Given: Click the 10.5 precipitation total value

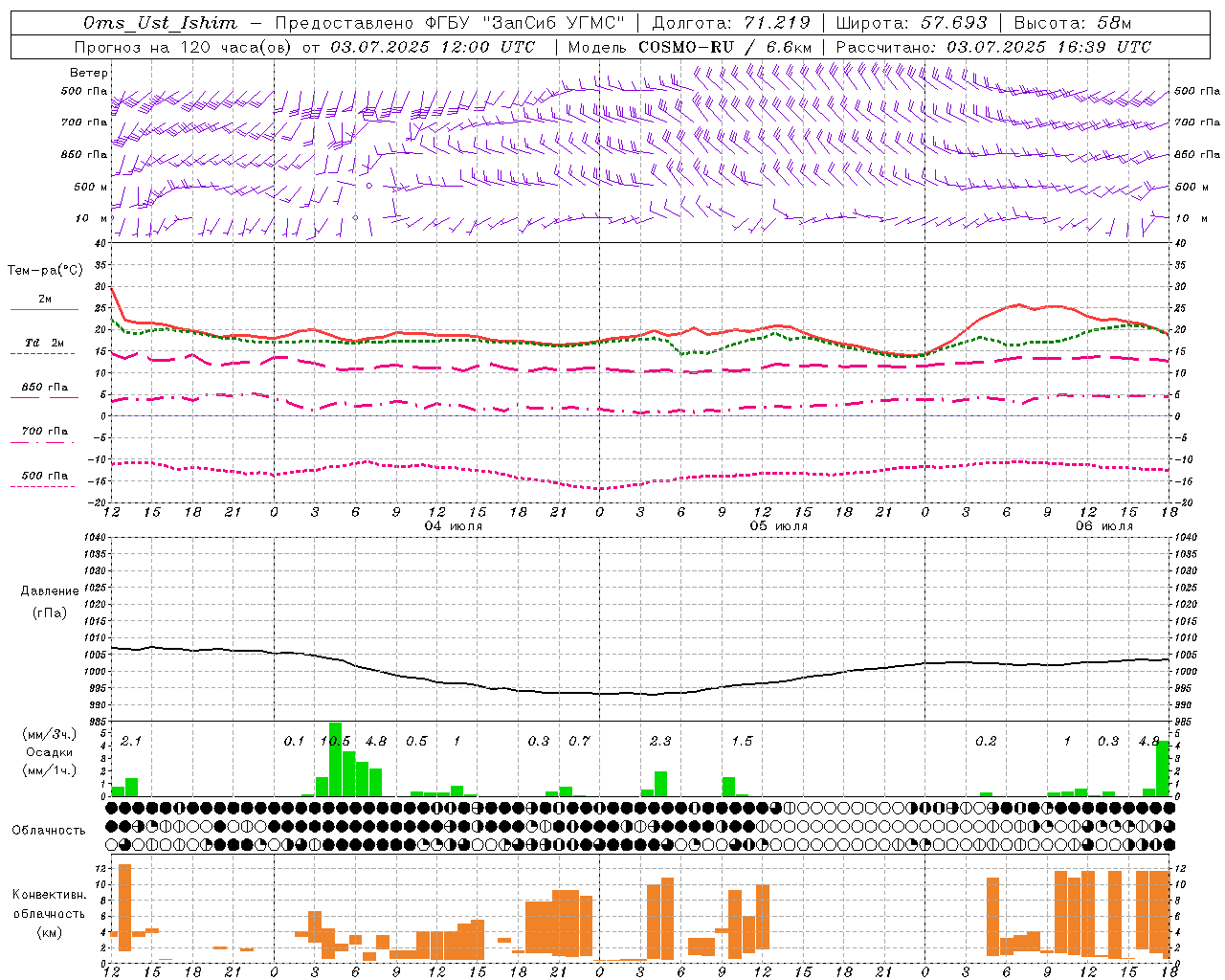Looking at the screenshot, I should pyautogui.click(x=335, y=741).
